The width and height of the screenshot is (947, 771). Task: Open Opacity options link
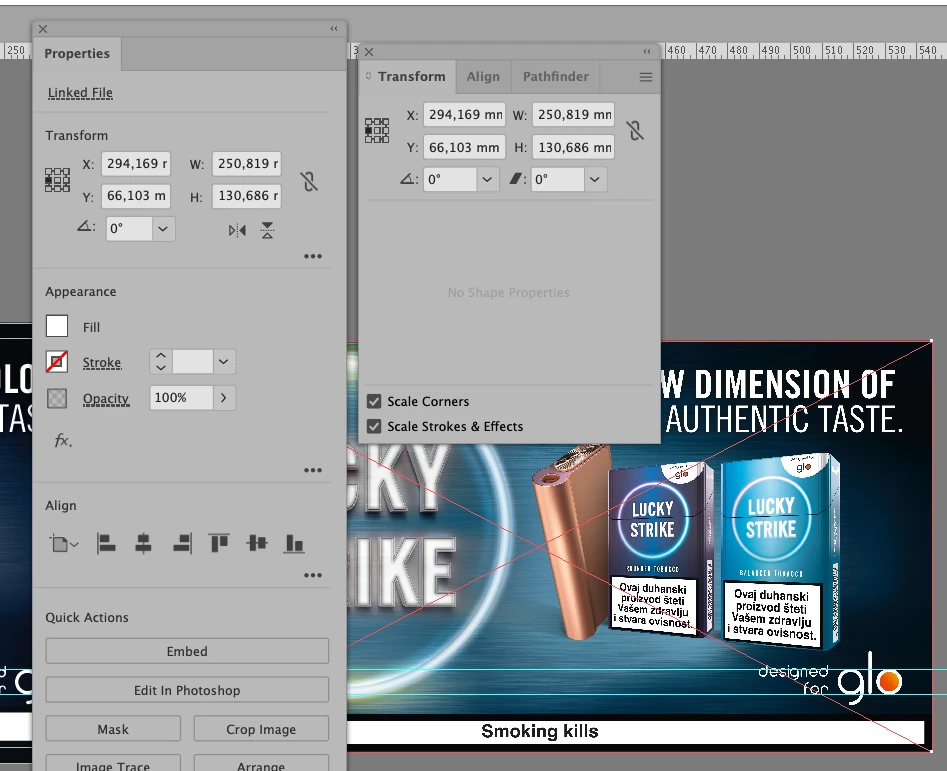coord(106,399)
